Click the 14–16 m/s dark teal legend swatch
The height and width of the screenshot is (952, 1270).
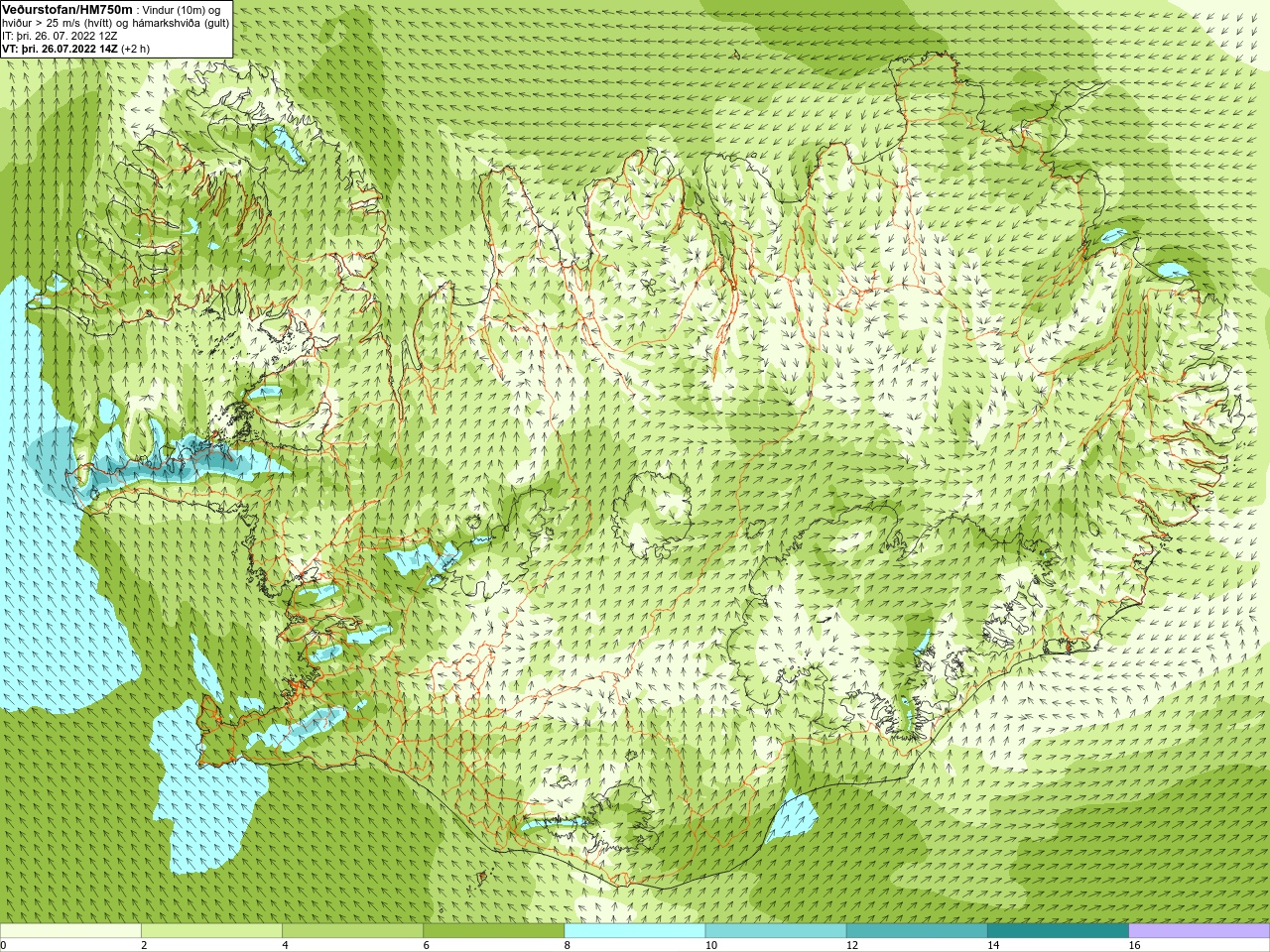pyautogui.click(x=1058, y=931)
